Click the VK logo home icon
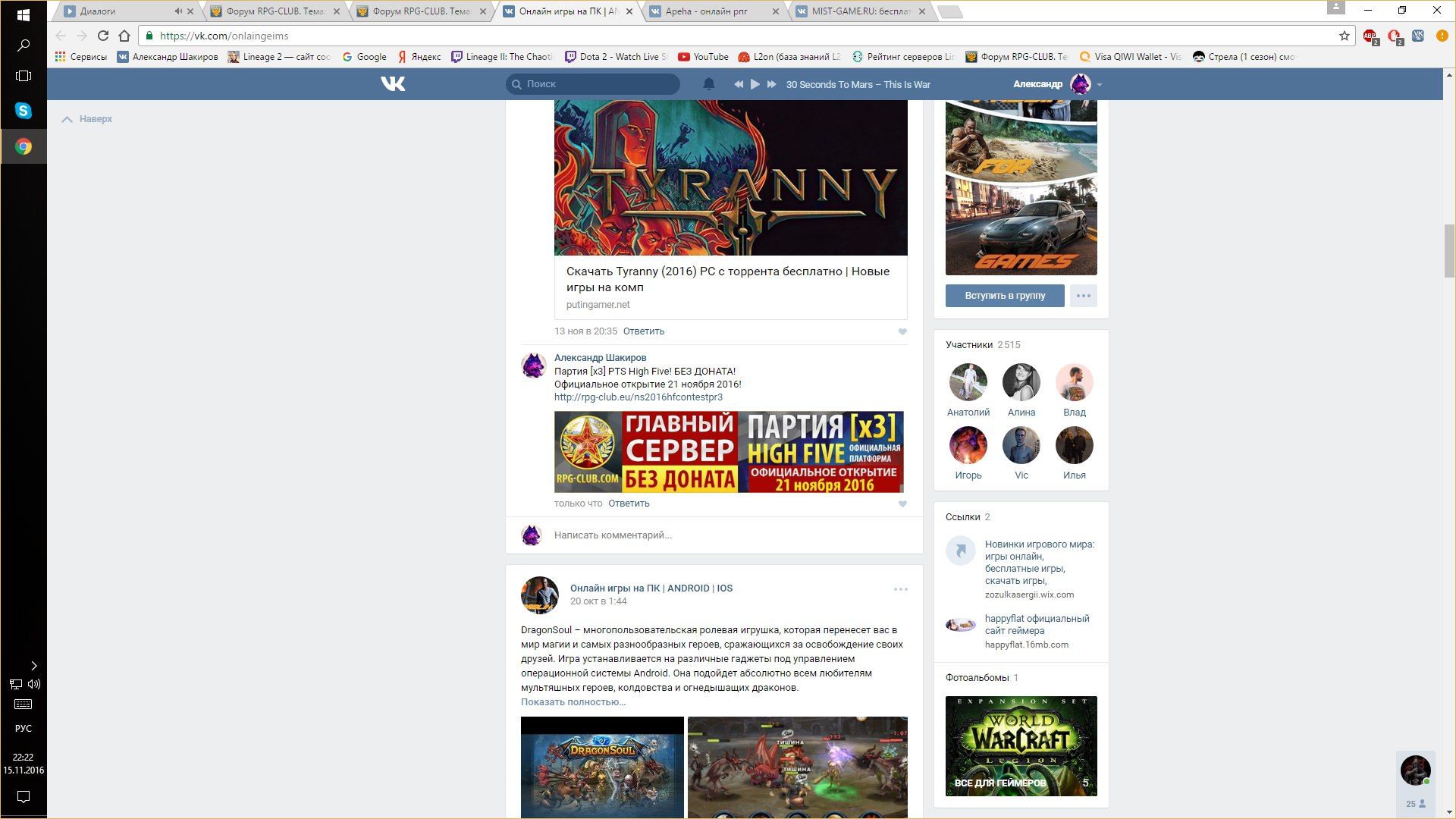Viewport: 1456px width, 819px height. (393, 84)
